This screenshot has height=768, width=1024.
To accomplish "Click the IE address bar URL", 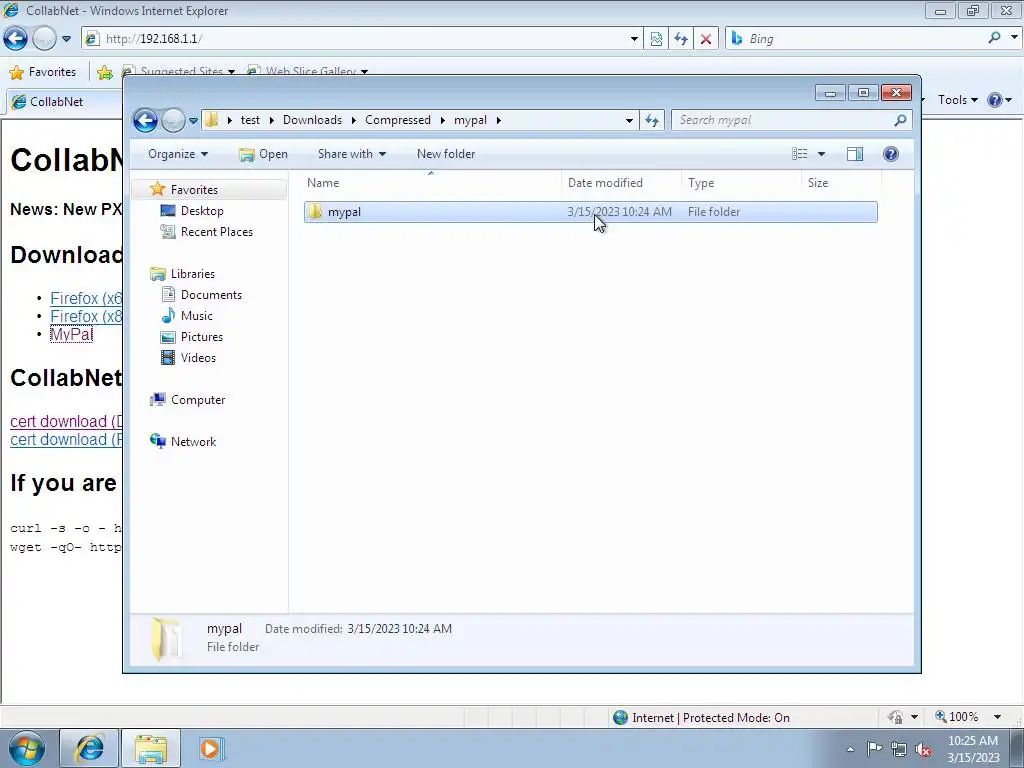I will pyautogui.click(x=153, y=39).
